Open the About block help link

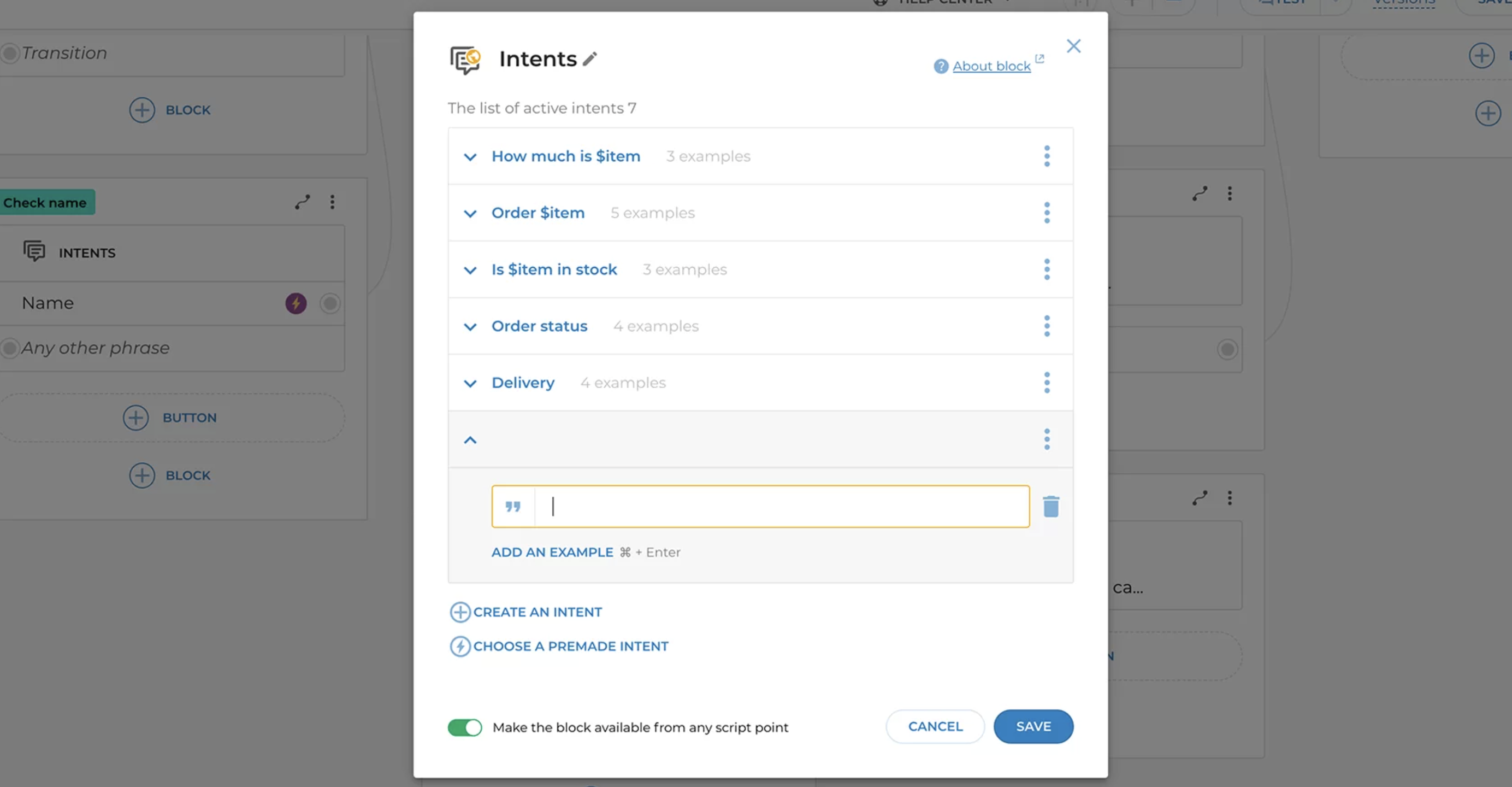tap(991, 66)
